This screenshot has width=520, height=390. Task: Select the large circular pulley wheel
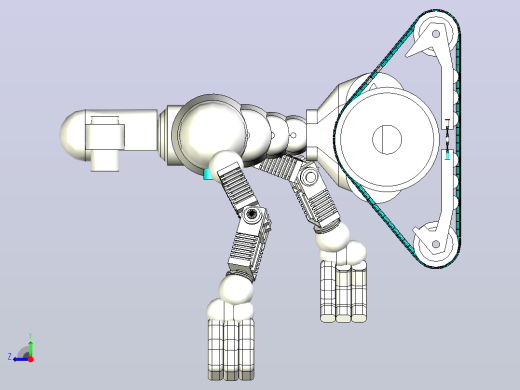tap(387, 139)
